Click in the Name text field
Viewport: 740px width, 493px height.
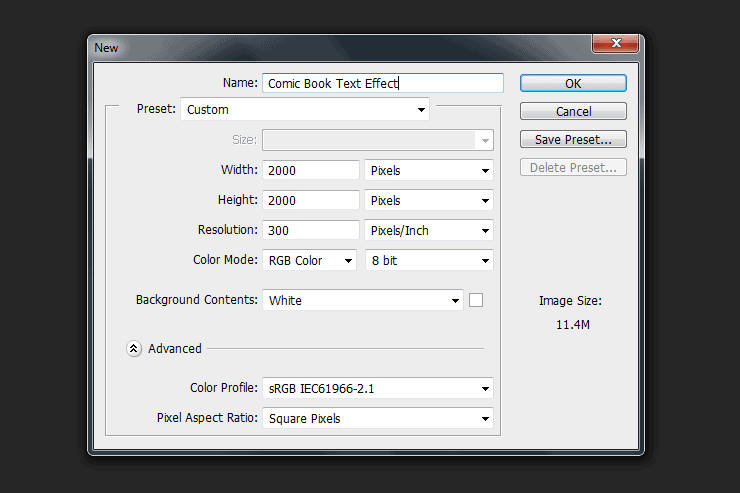click(x=383, y=83)
